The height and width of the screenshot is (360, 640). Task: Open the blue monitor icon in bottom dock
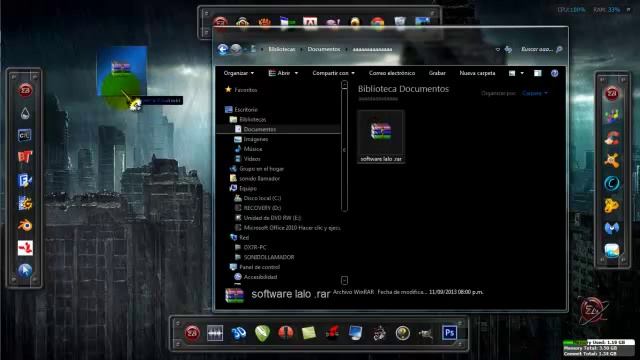click(x=356, y=333)
